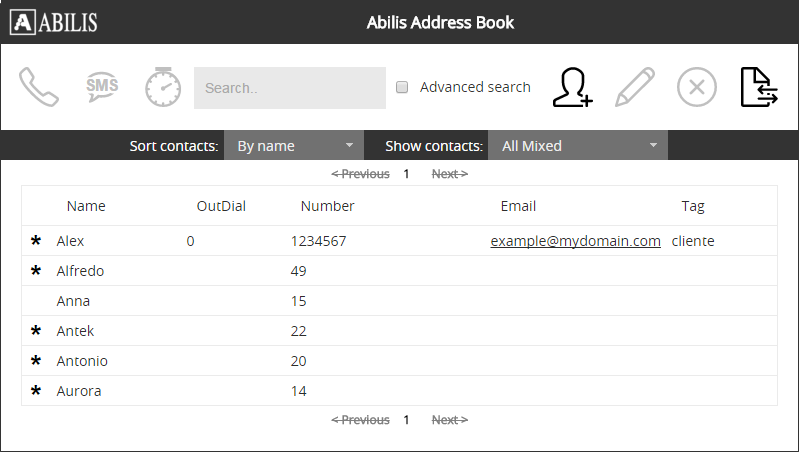Click the pencil edit contact icon
The width and height of the screenshot is (799, 452).
pyautogui.click(x=634, y=87)
